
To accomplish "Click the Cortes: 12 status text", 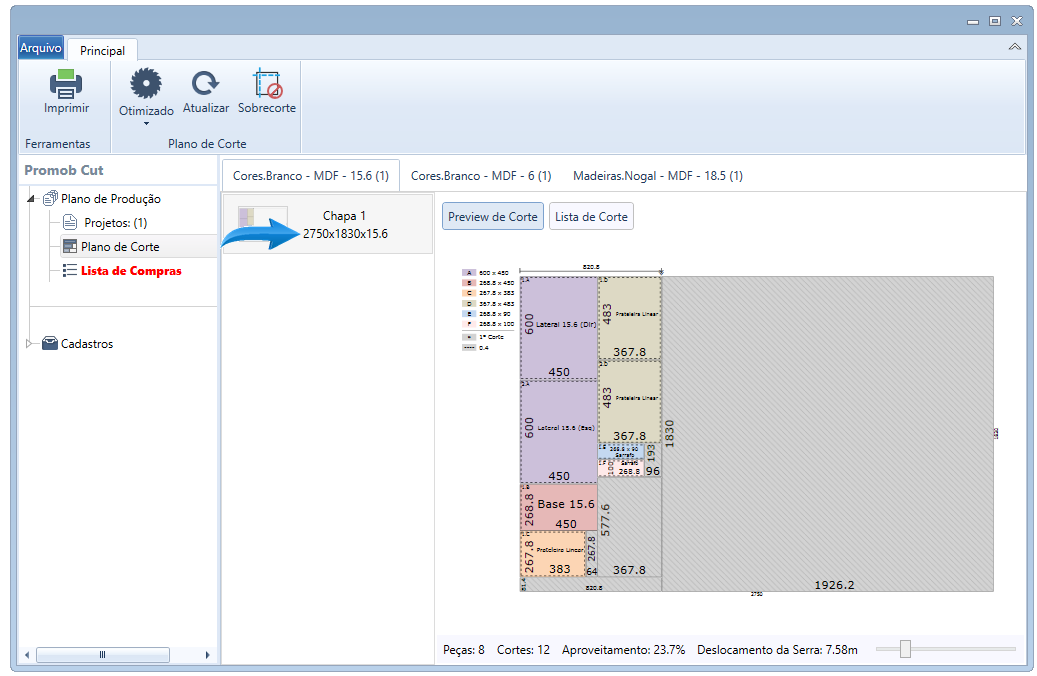I will pos(523,650).
